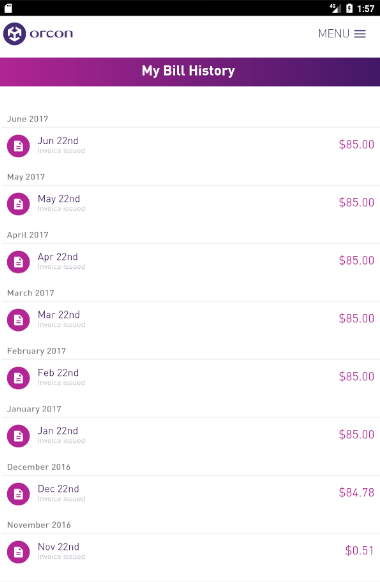Tap the May 22nd date text
Screen dimensions: 380x582
point(59,199)
